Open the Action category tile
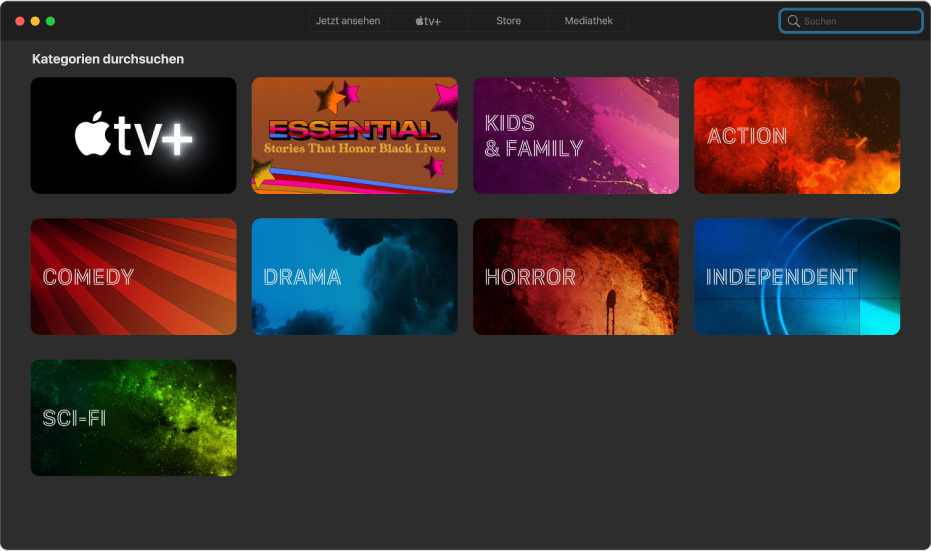The width and height of the screenshot is (931, 551). [x=797, y=135]
